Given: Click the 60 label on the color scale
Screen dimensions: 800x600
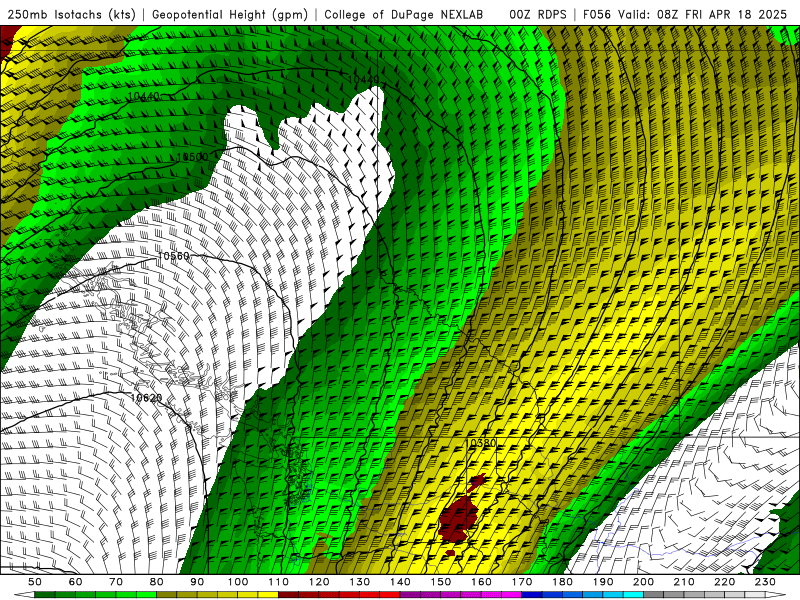Looking at the screenshot, I should coord(75,582).
